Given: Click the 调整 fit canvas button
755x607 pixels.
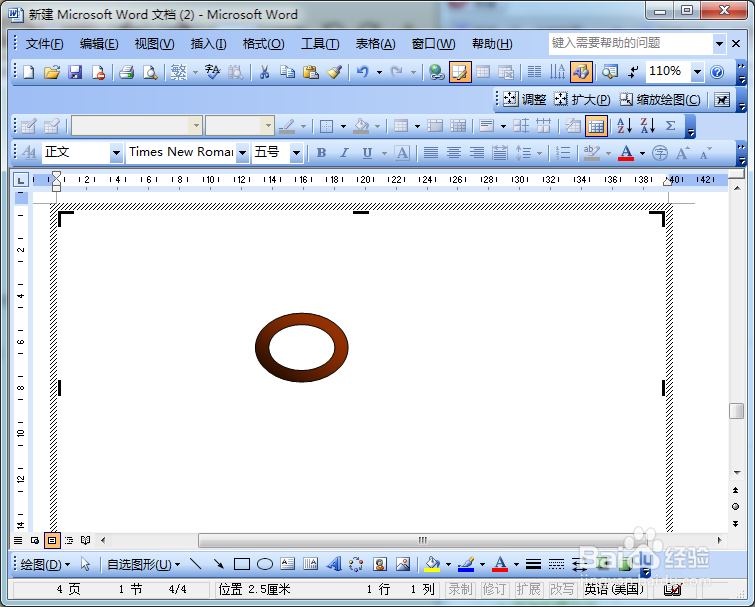Looking at the screenshot, I should click(x=525, y=99).
